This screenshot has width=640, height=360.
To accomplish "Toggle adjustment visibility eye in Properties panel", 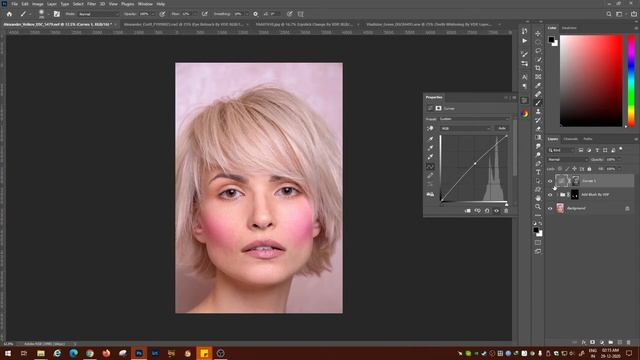I will point(497,211).
